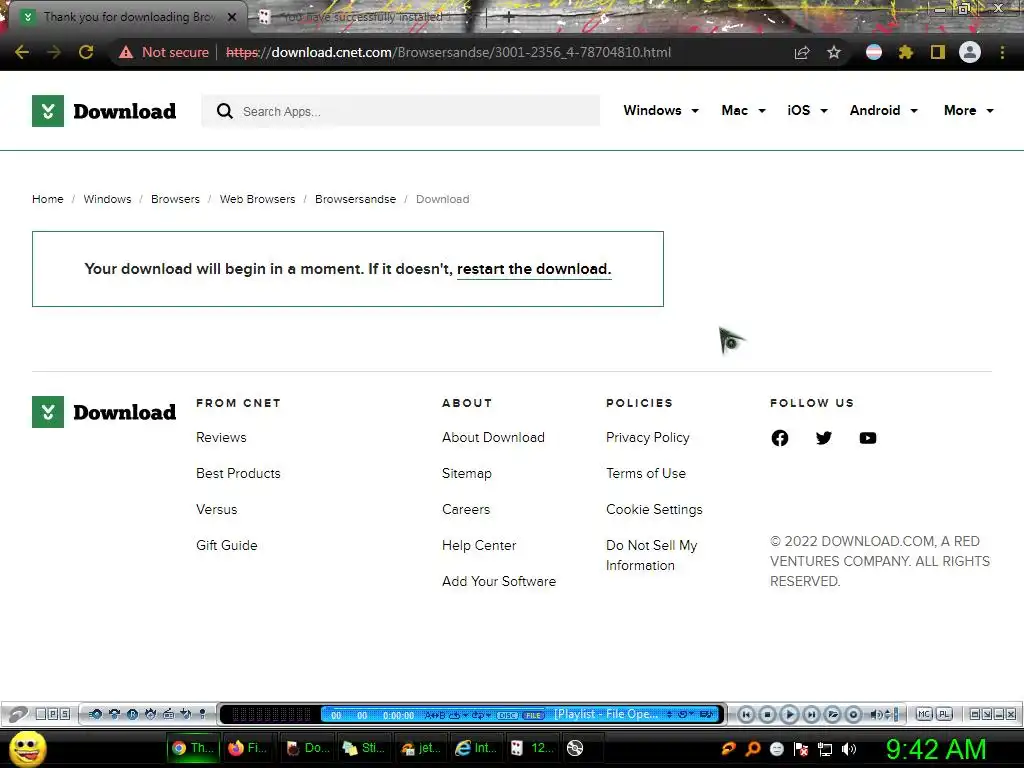Toggle the browser side panel

click(938, 52)
